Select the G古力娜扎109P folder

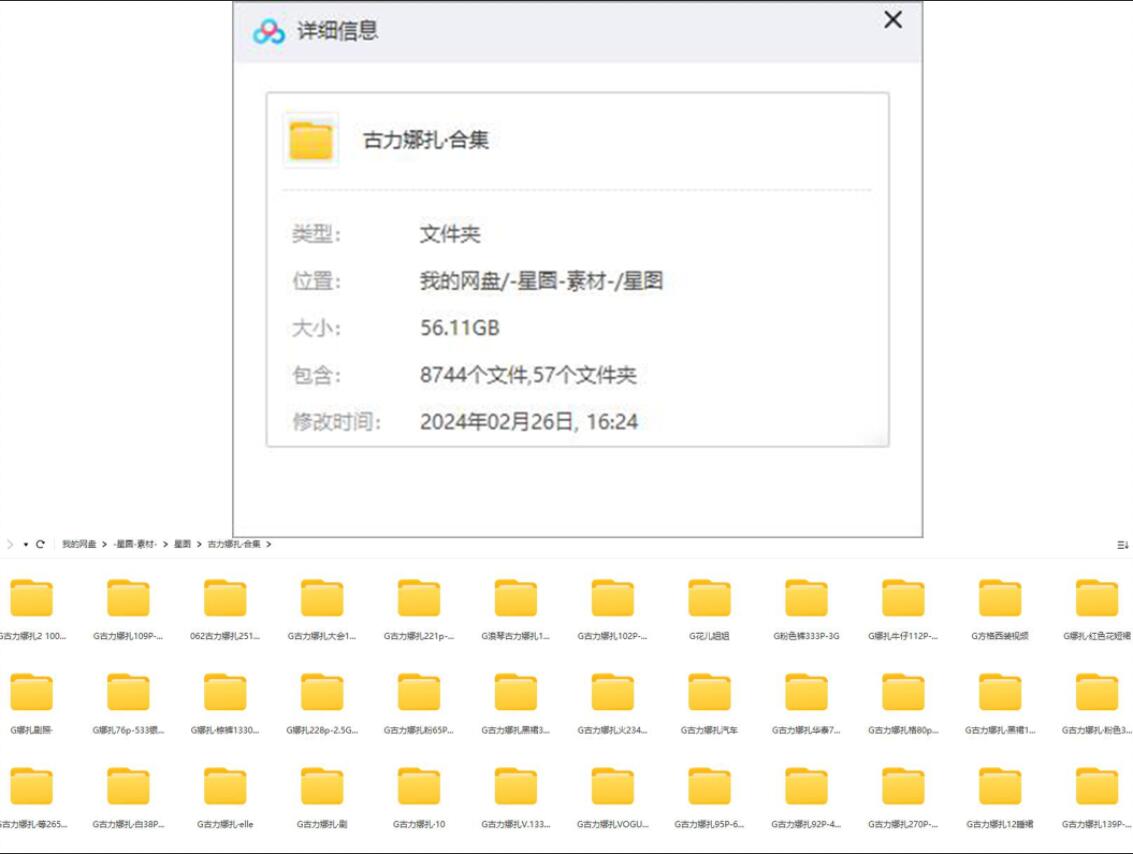128,610
